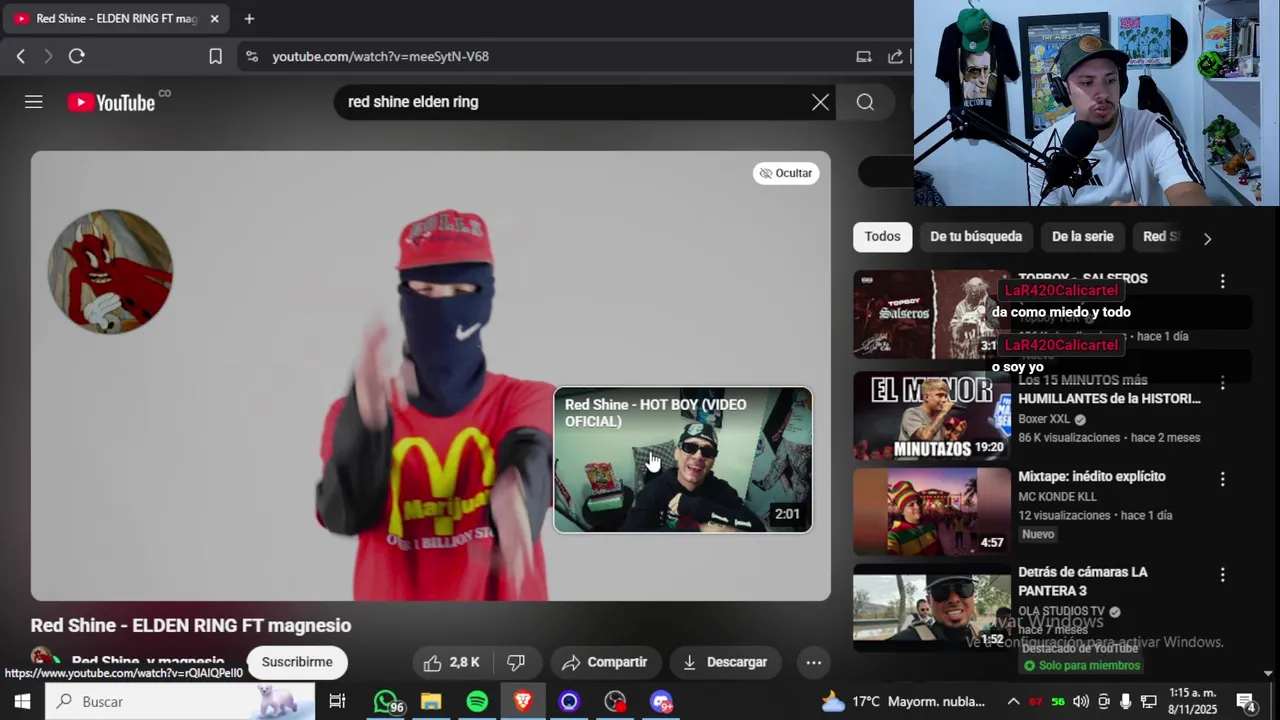The height and width of the screenshot is (720, 1280).
Task: Clear the YouTube search text with X
Action: 820,102
